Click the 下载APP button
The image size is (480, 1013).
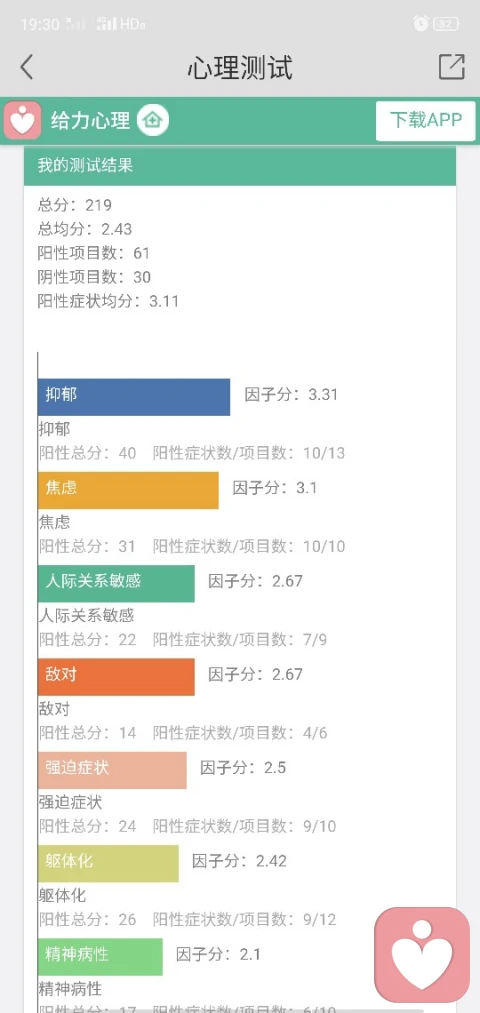[426, 120]
